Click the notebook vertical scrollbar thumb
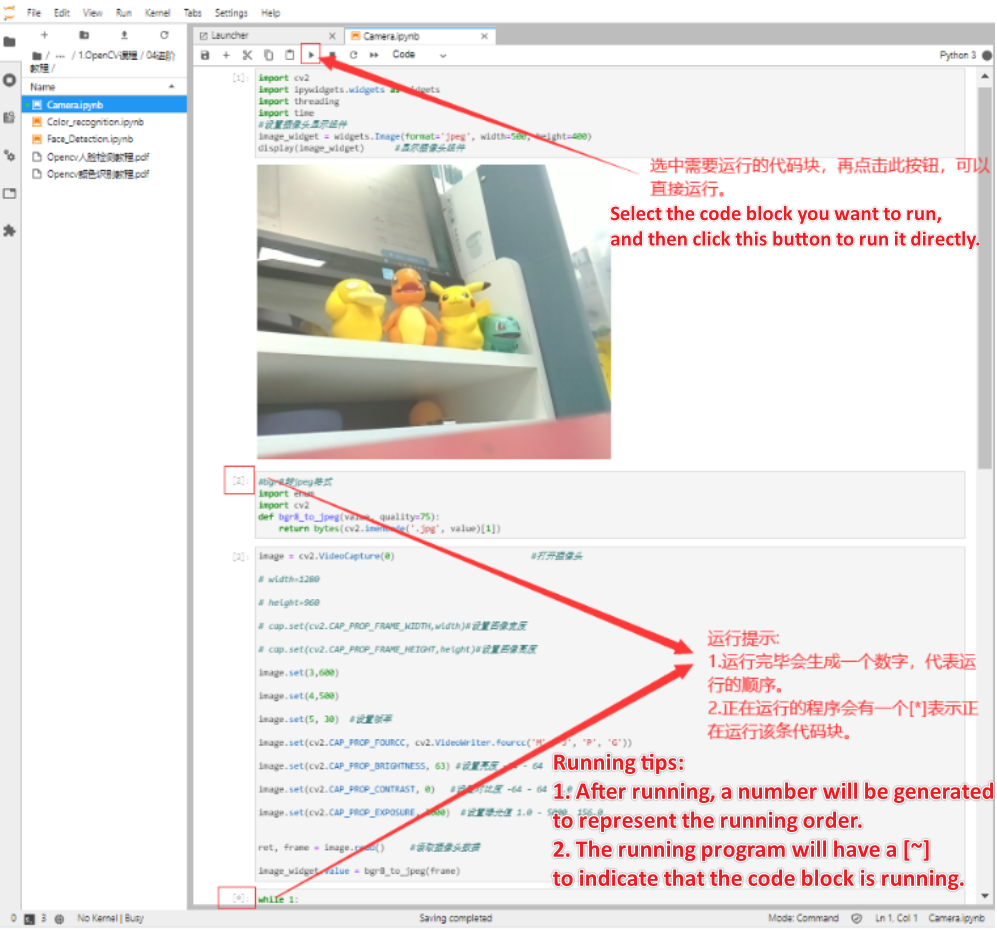This screenshot has height=933, width=997. pos(985,279)
